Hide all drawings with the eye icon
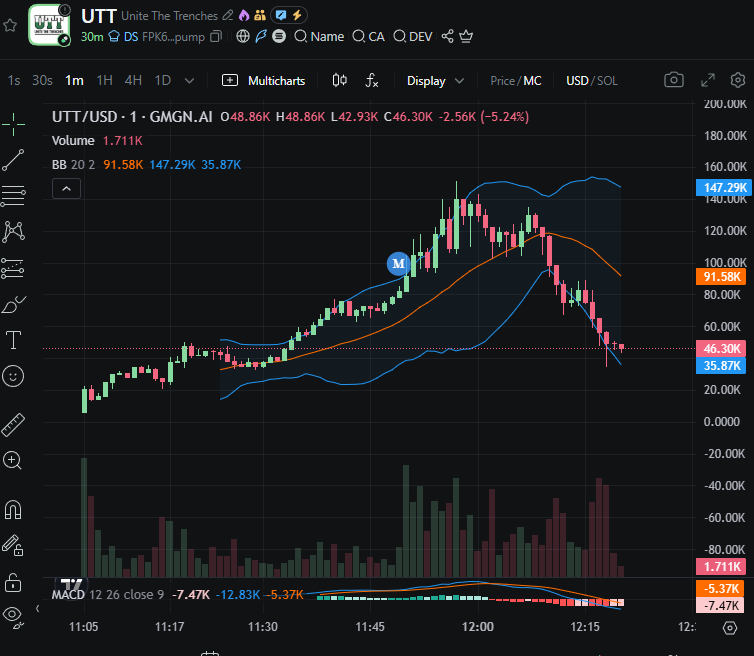 point(13,617)
